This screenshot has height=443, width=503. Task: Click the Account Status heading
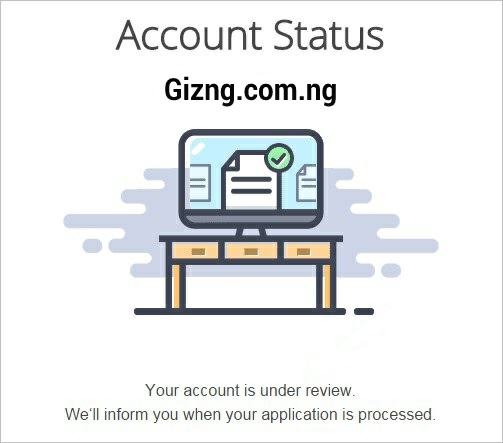point(250,36)
